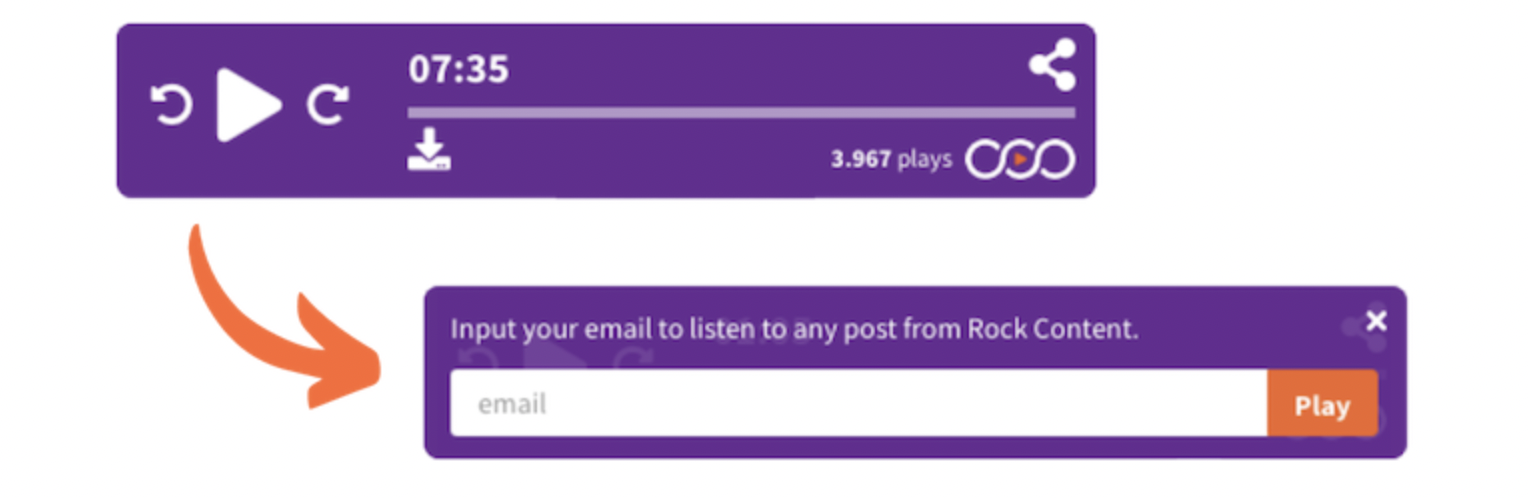The width and height of the screenshot is (1528, 498).
Task: Click the faded forward icon behind the email prompt
Action: pyautogui.click(x=632, y=359)
